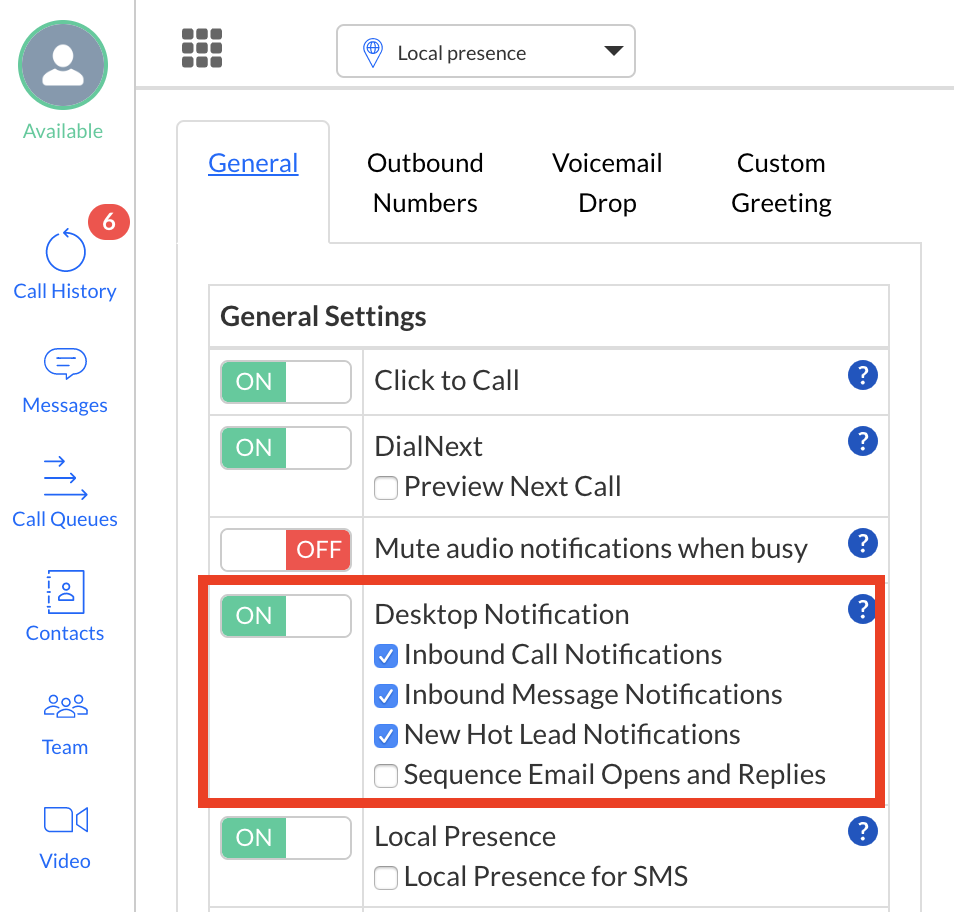954x912 pixels.
Task: Open the Video camera icon
Action: (x=65, y=821)
